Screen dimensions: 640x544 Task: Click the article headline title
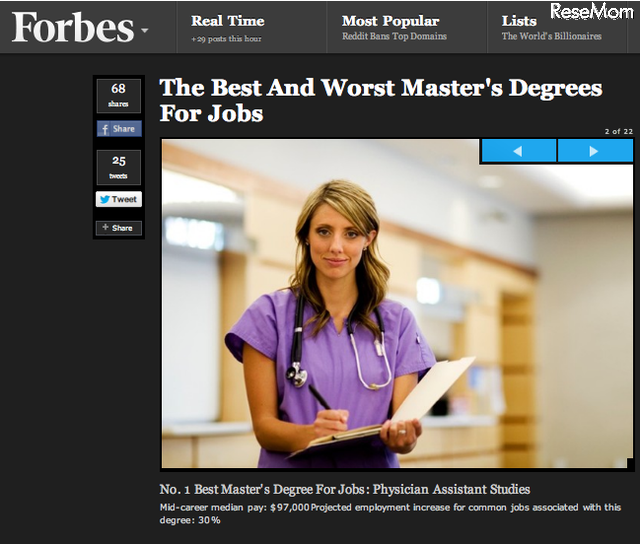(x=380, y=100)
